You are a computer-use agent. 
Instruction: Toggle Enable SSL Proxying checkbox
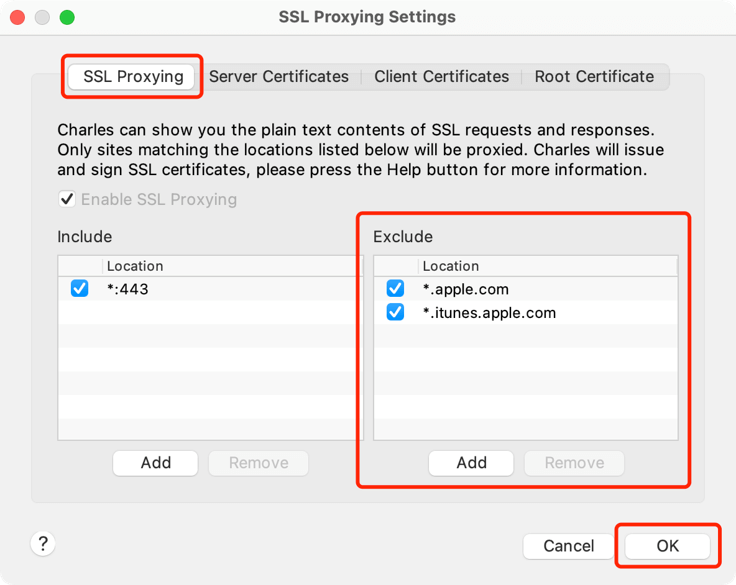tap(67, 199)
